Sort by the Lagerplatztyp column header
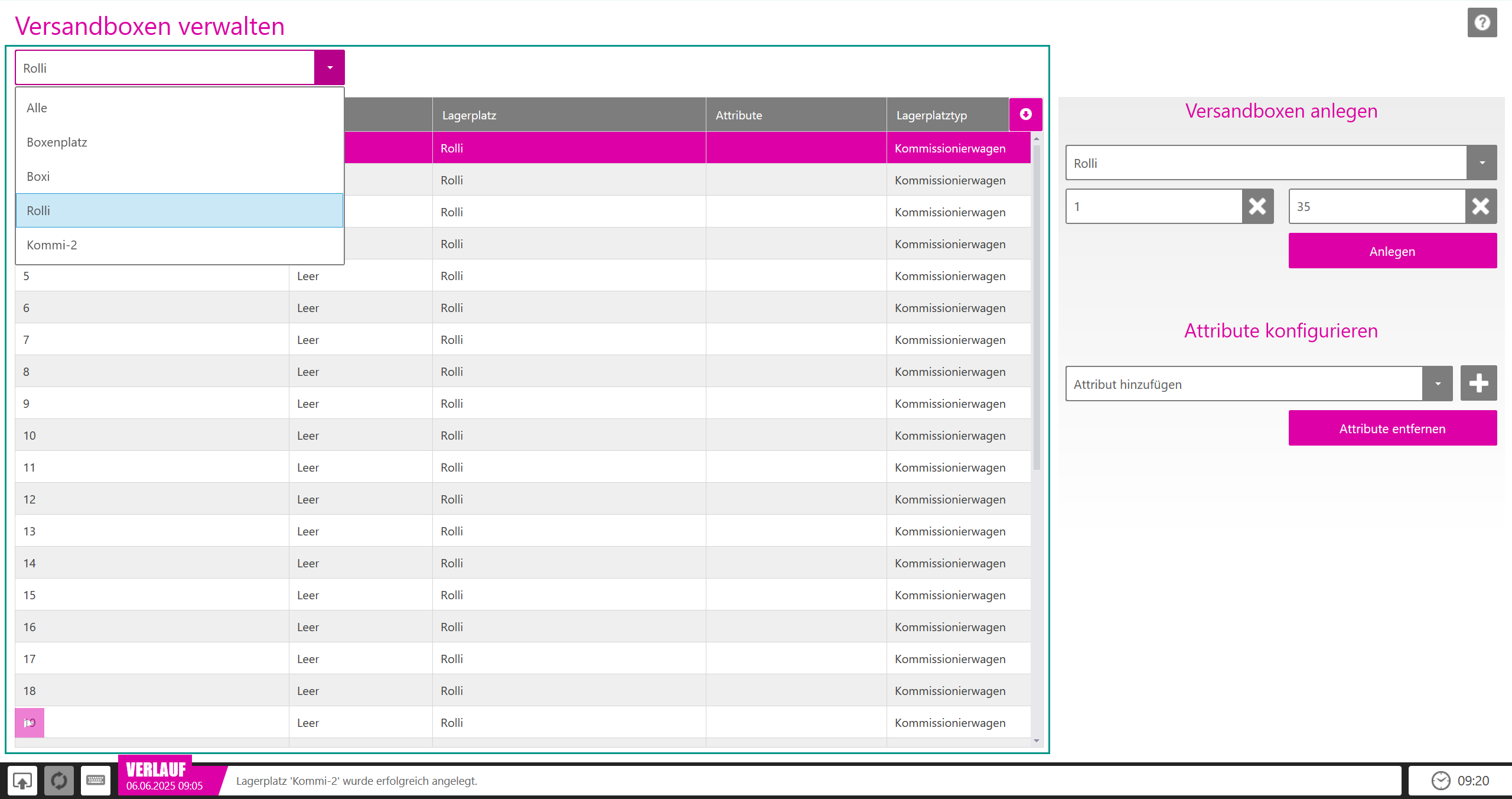 [x=931, y=115]
